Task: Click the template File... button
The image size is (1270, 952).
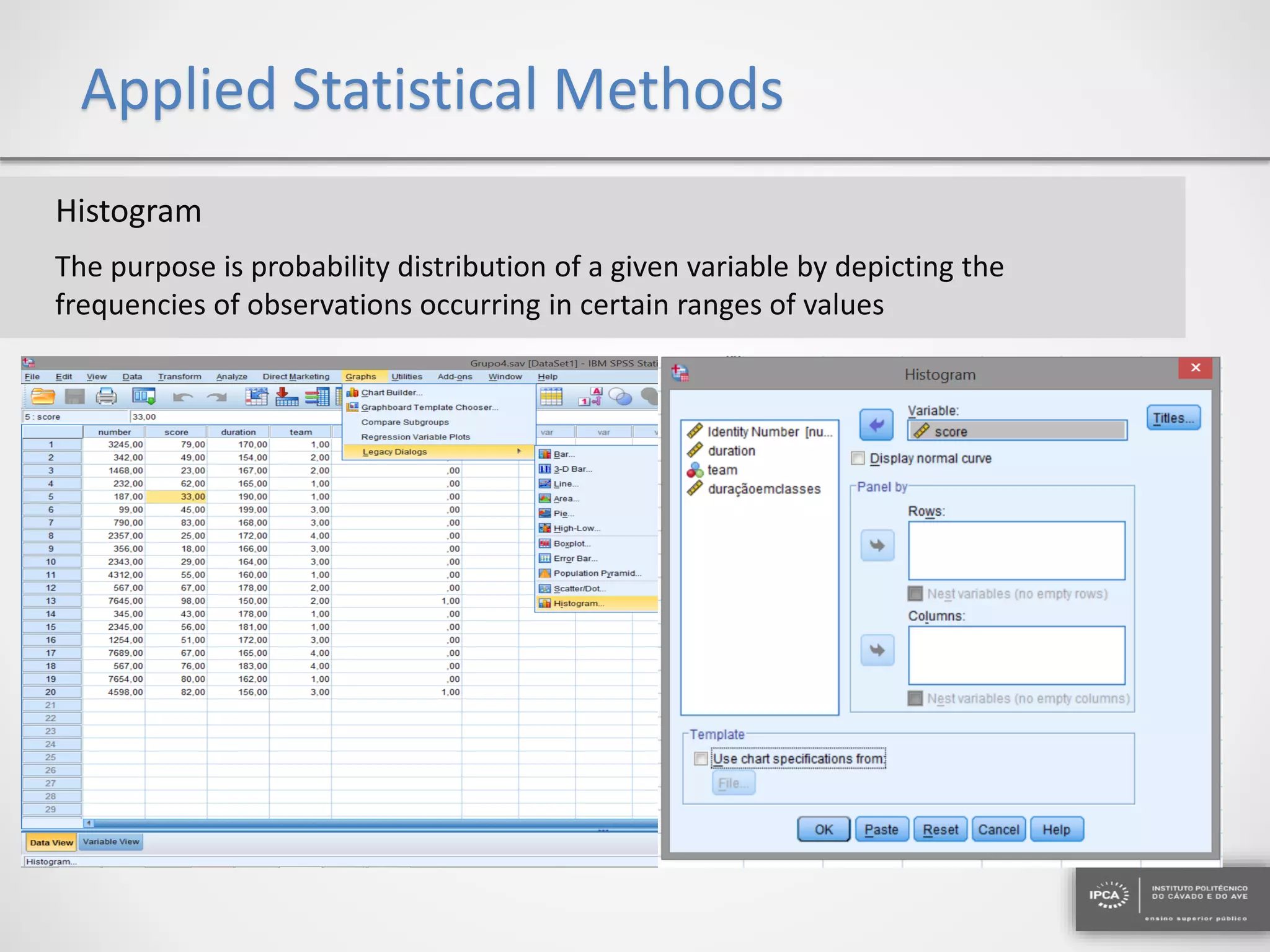Action: (733, 783)
